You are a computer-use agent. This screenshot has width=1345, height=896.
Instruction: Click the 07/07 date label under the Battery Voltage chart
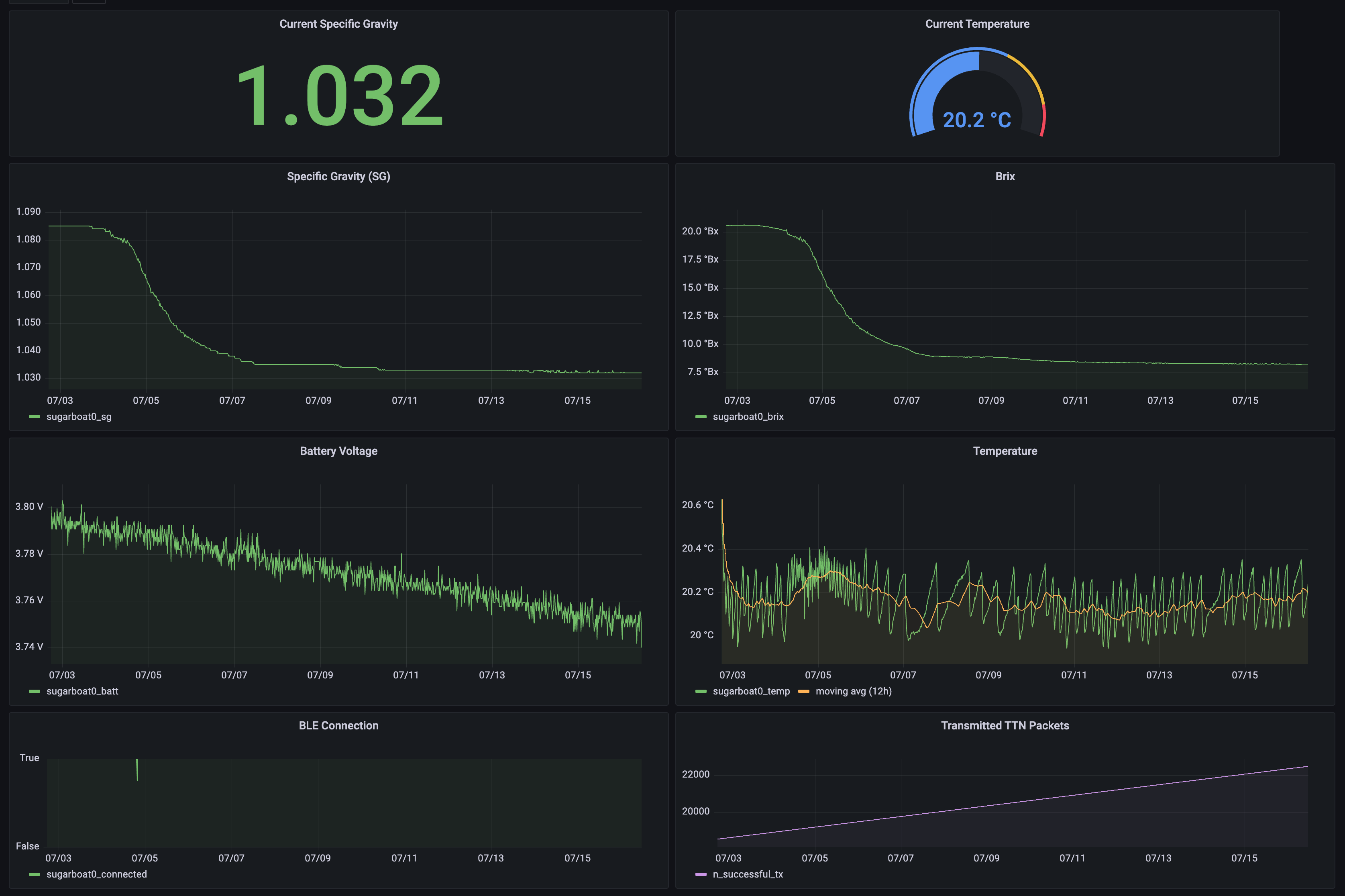(x=234, y=675)
